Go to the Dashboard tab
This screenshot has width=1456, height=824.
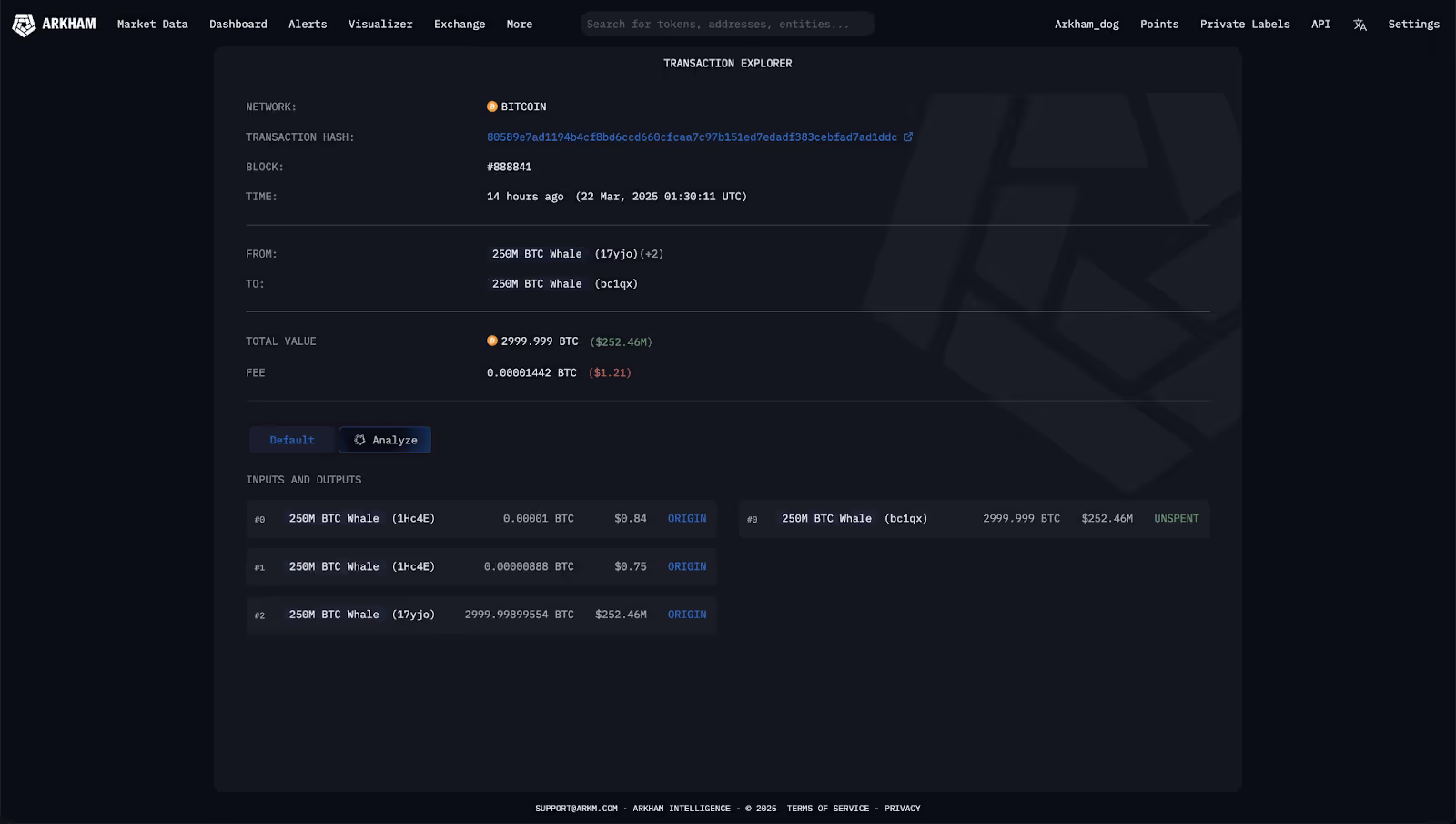click(x=238, y=25)
